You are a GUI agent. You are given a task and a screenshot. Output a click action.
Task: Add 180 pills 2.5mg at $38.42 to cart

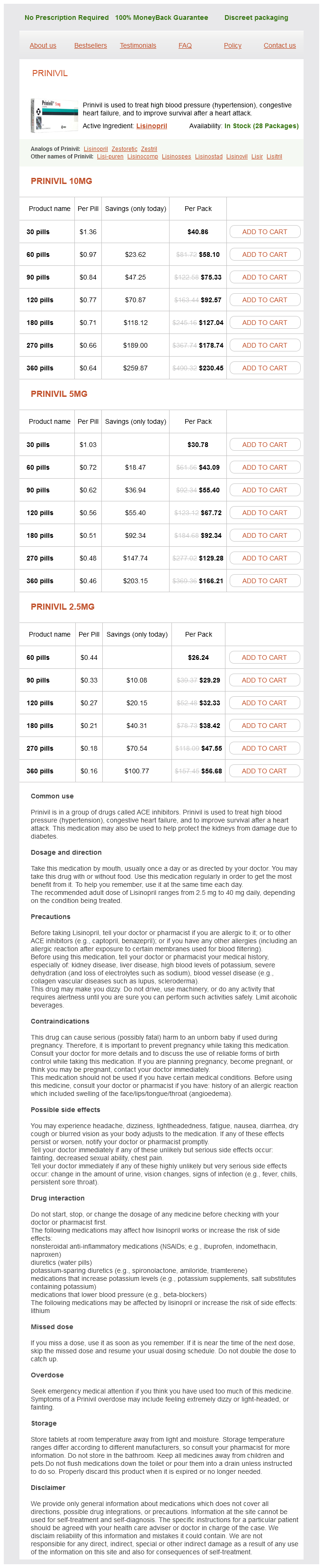(264, 726)
